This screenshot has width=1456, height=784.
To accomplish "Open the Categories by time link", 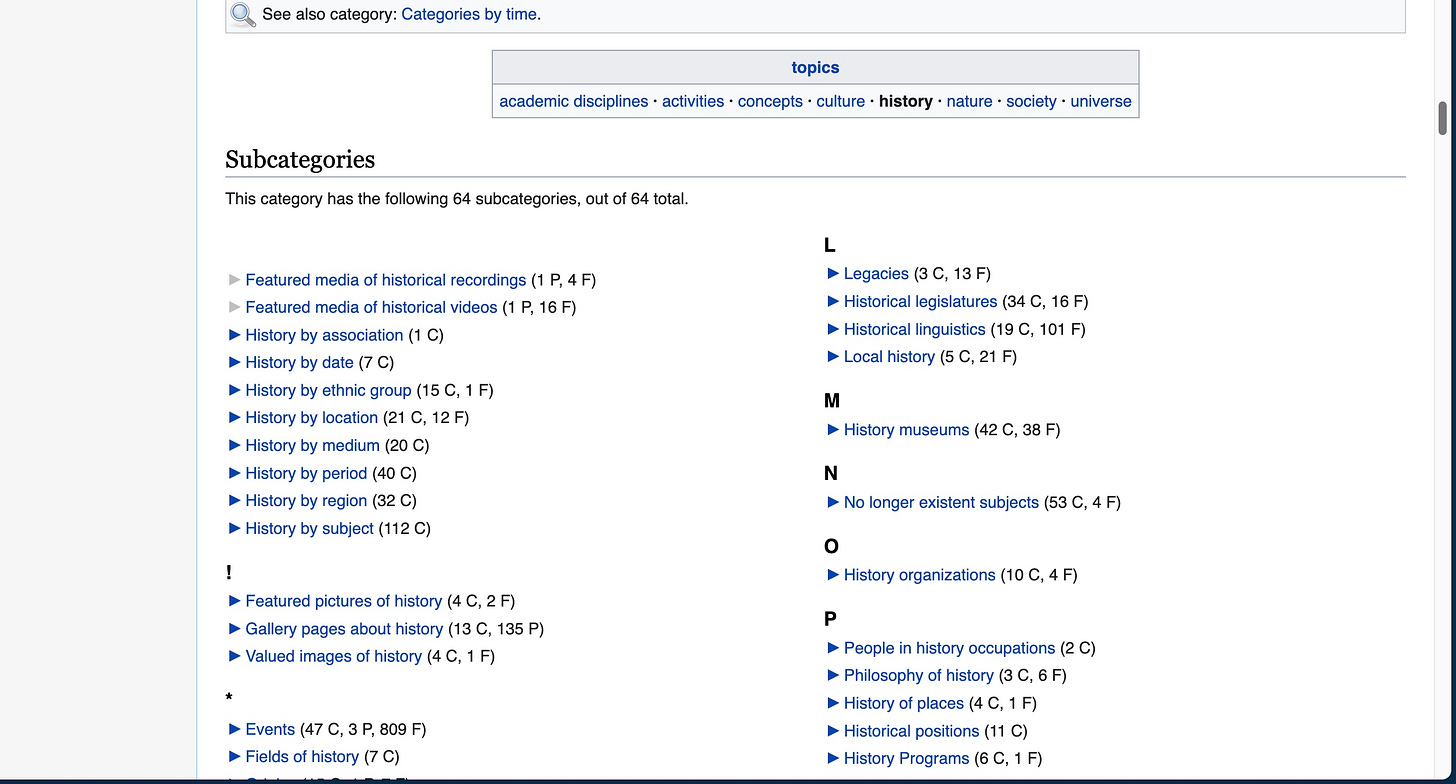I will point(469,14).
